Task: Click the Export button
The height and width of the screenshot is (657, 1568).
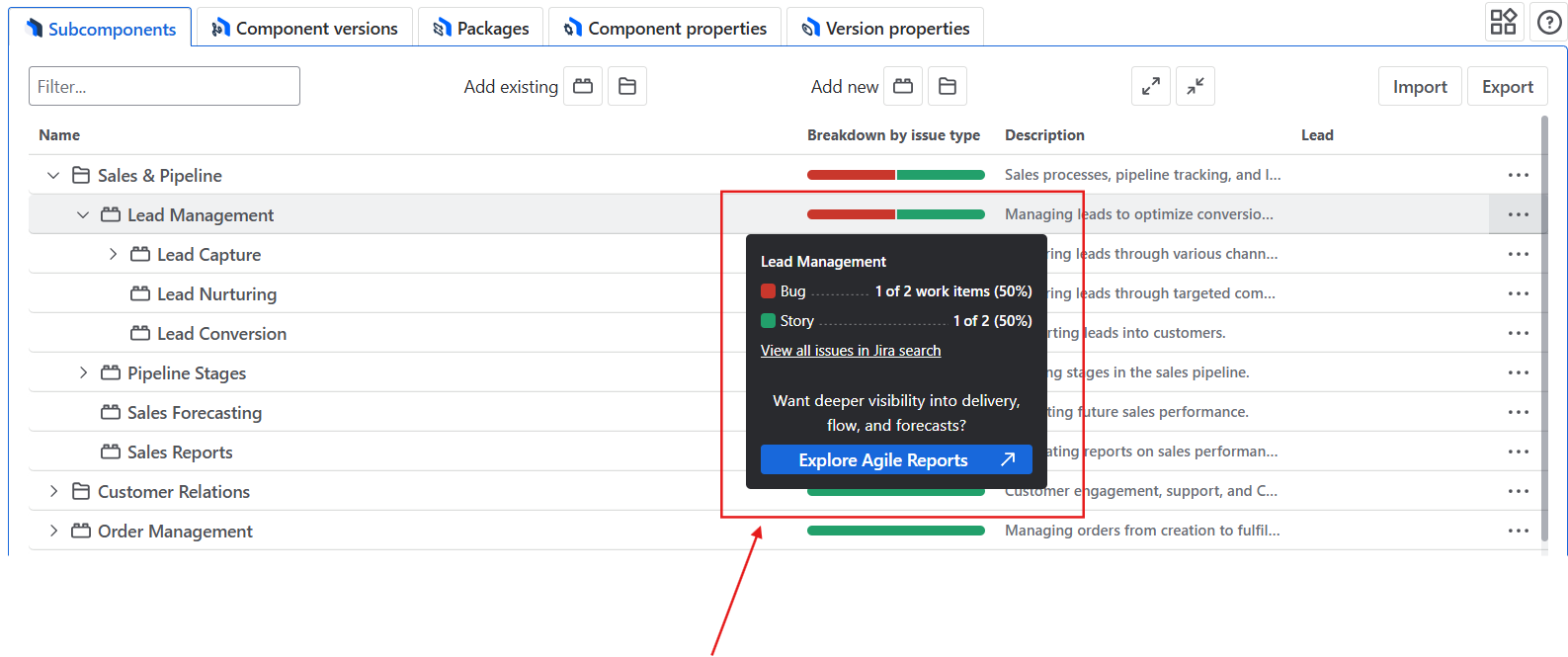Action: (x=1508, y=86)
